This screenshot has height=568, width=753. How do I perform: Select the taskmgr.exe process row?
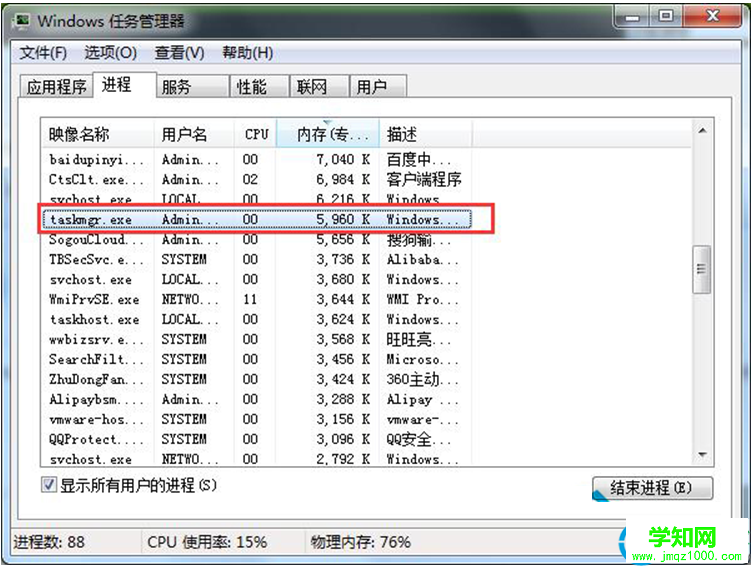point(257,219)
